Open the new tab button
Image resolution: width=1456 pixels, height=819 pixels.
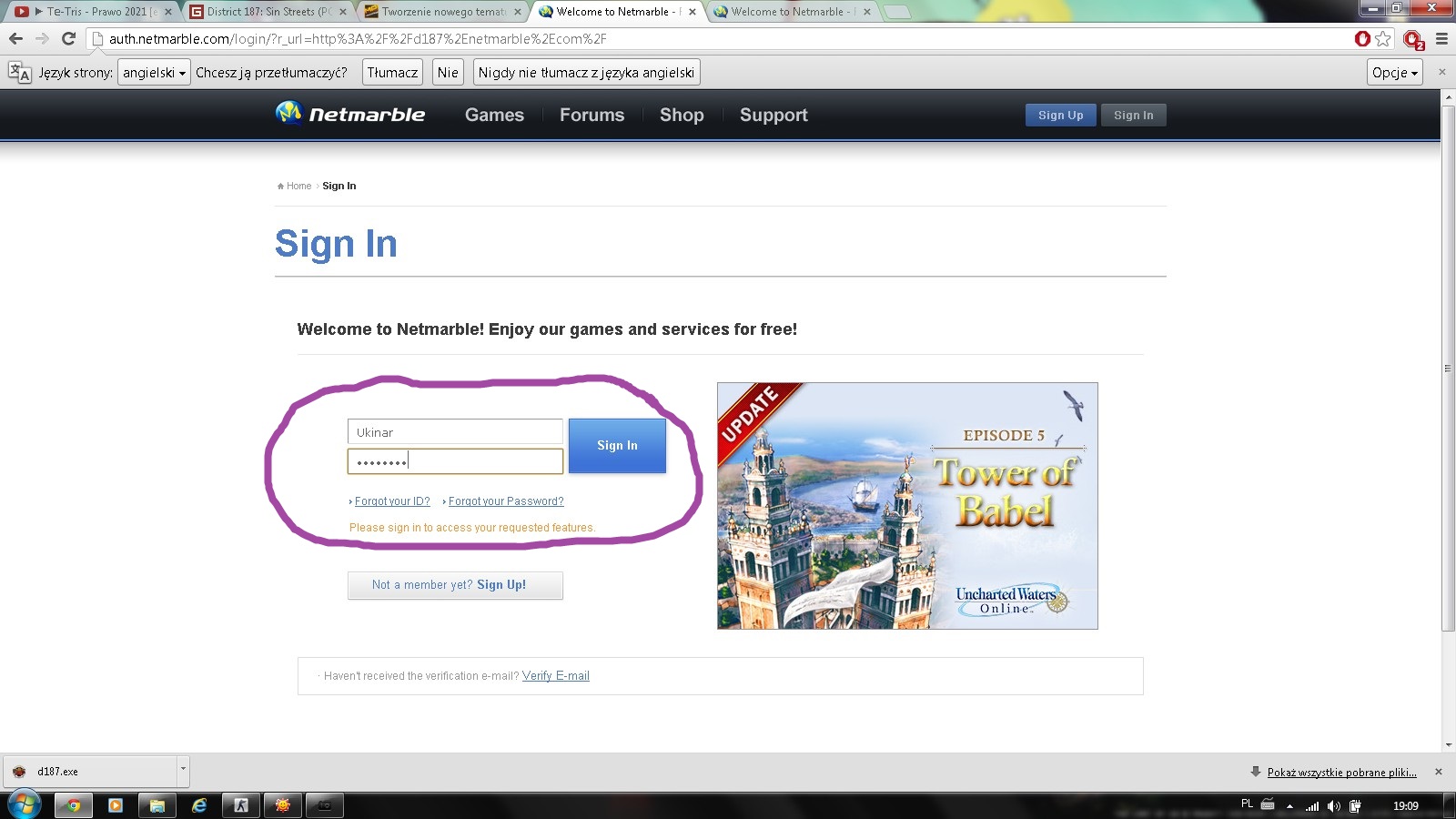tap(896, 12)
